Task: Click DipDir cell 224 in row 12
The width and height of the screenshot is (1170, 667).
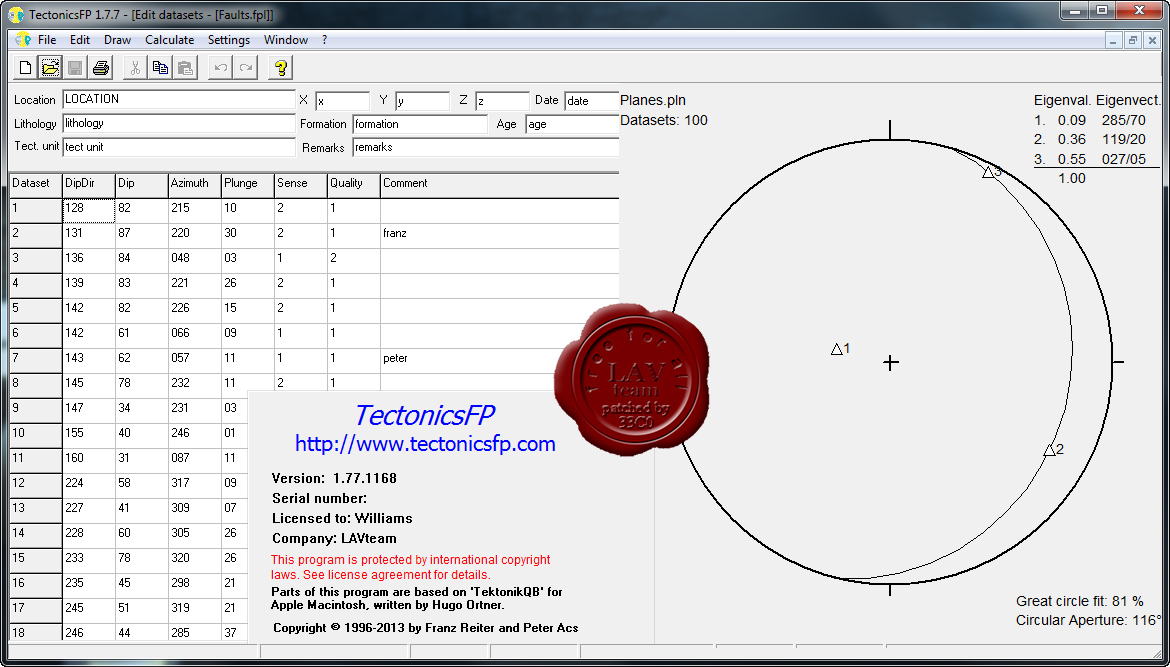Action: click(x=88, y=485)
